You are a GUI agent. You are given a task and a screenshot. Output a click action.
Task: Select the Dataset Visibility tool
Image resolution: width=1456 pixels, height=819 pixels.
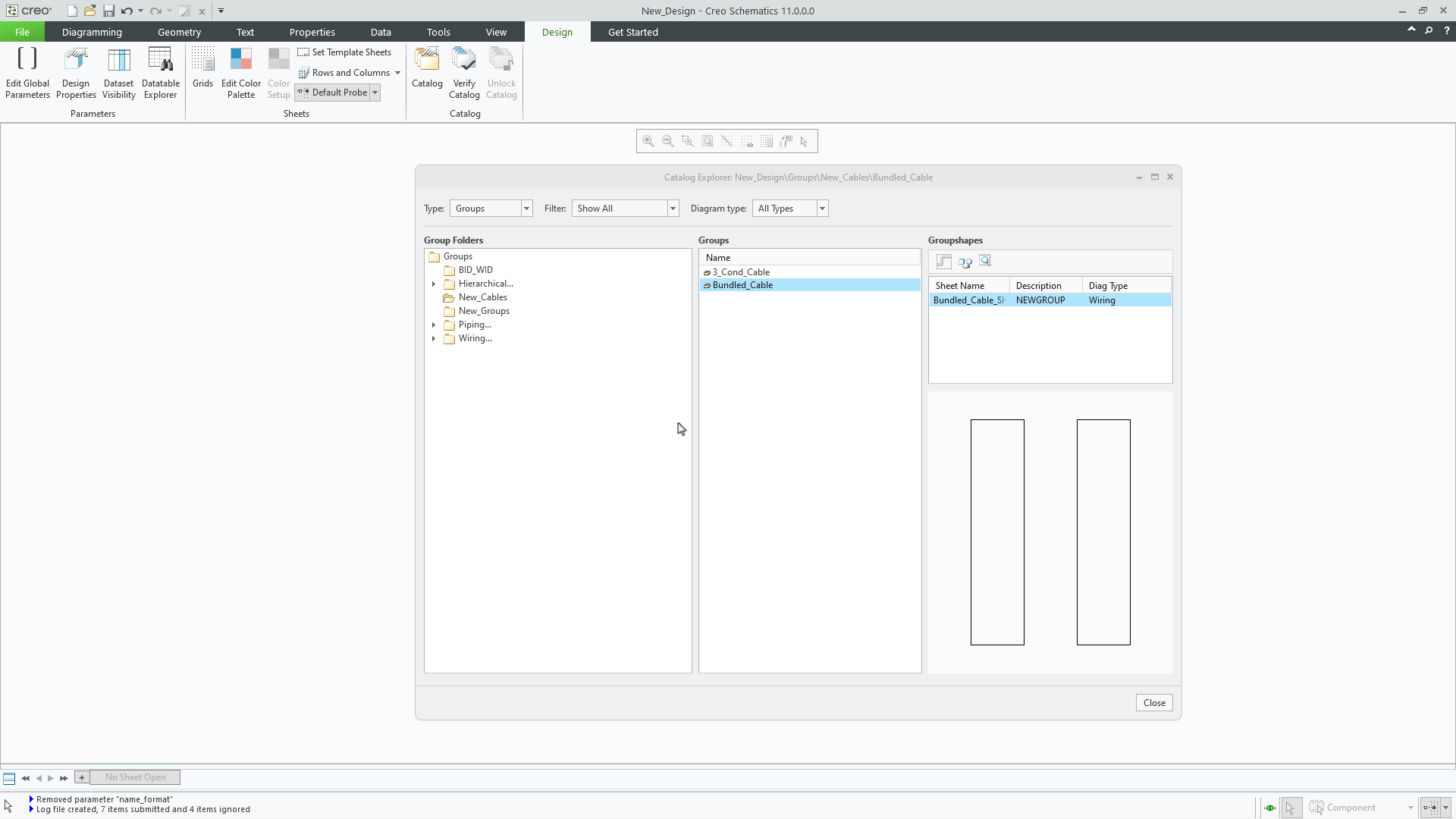[118, 72]
